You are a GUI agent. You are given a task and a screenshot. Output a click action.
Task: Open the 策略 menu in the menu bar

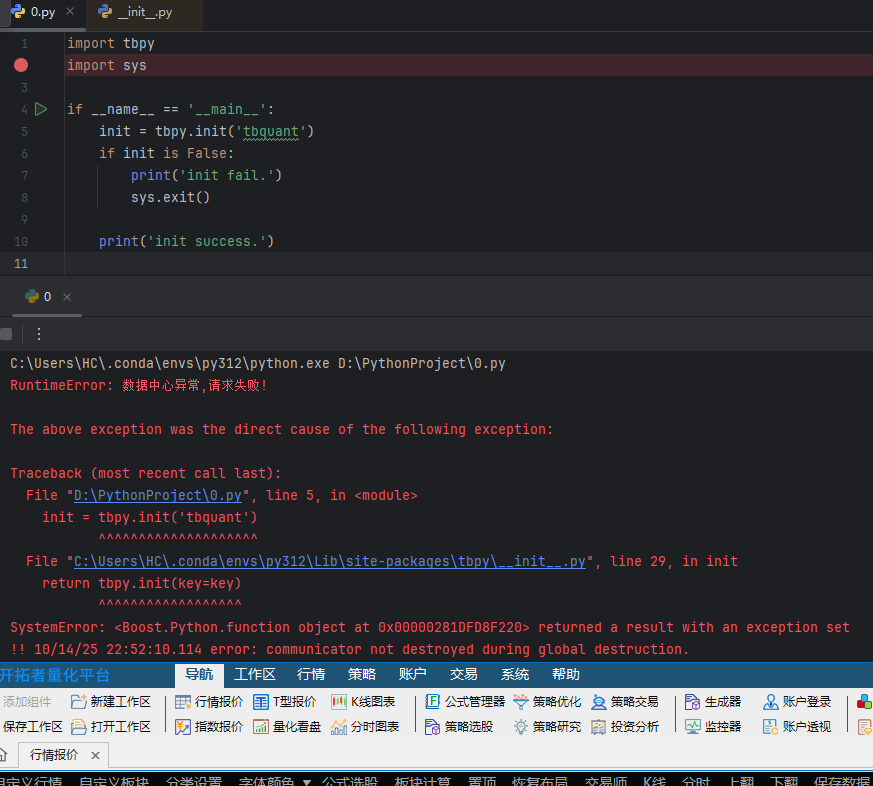pyautogui.click(x=361, y=675)
